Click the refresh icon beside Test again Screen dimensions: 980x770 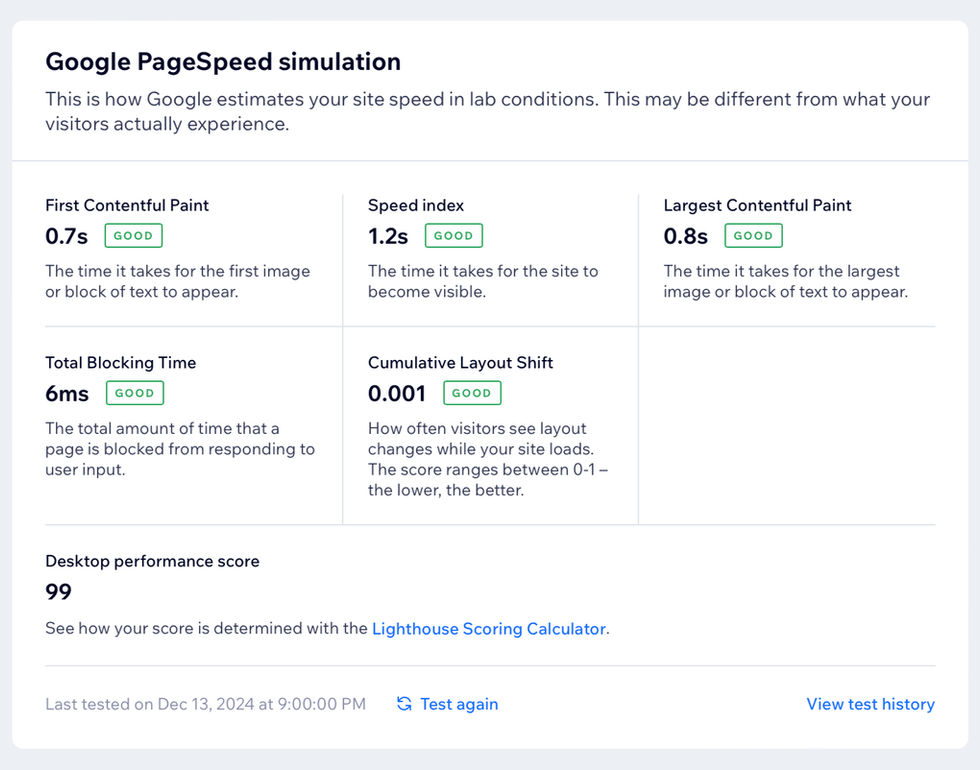coord(404,704)
